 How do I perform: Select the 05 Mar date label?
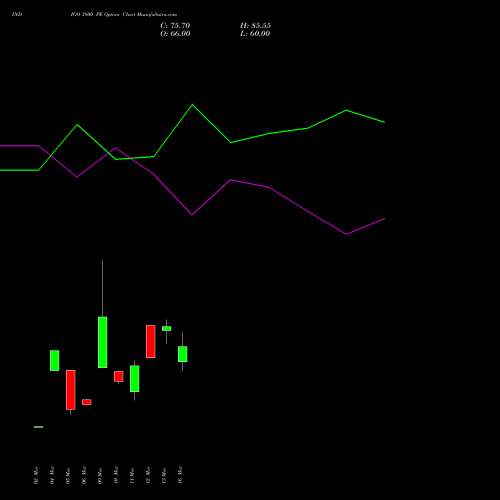tap(68, 475)
